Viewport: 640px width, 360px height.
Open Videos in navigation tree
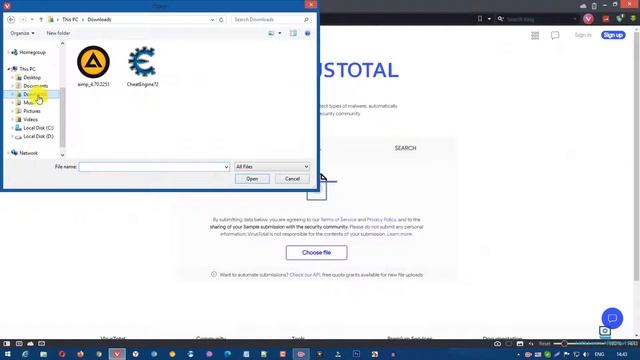(30, 120)
